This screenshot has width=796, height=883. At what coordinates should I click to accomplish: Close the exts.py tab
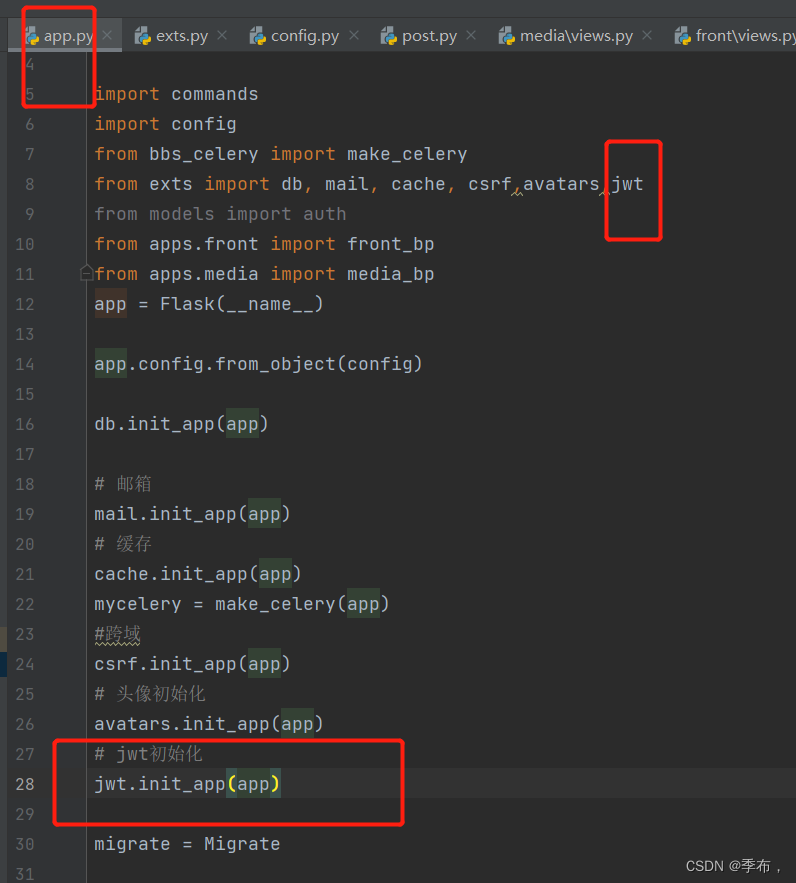[x=222, y=35]
